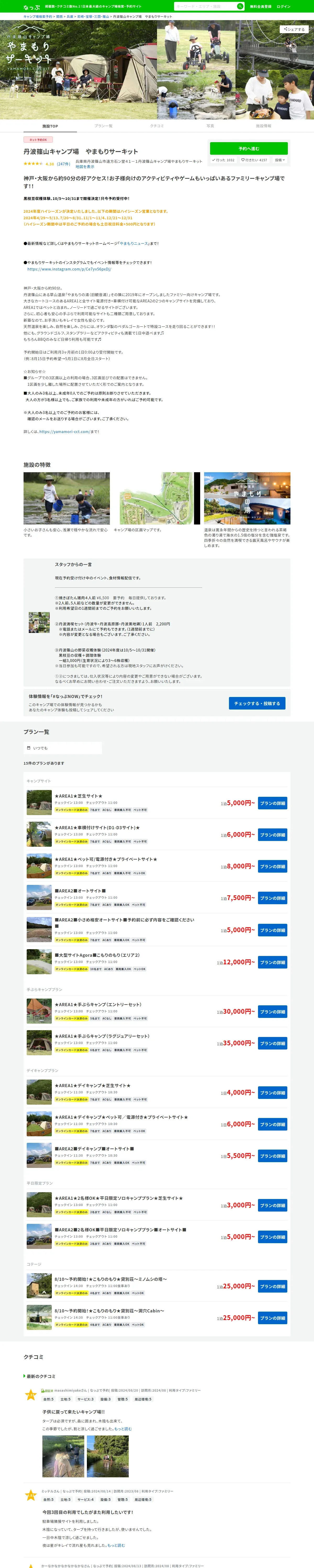Open the children-in-stream feature photo
This screenshot has width=314, height=1568.
67,499
